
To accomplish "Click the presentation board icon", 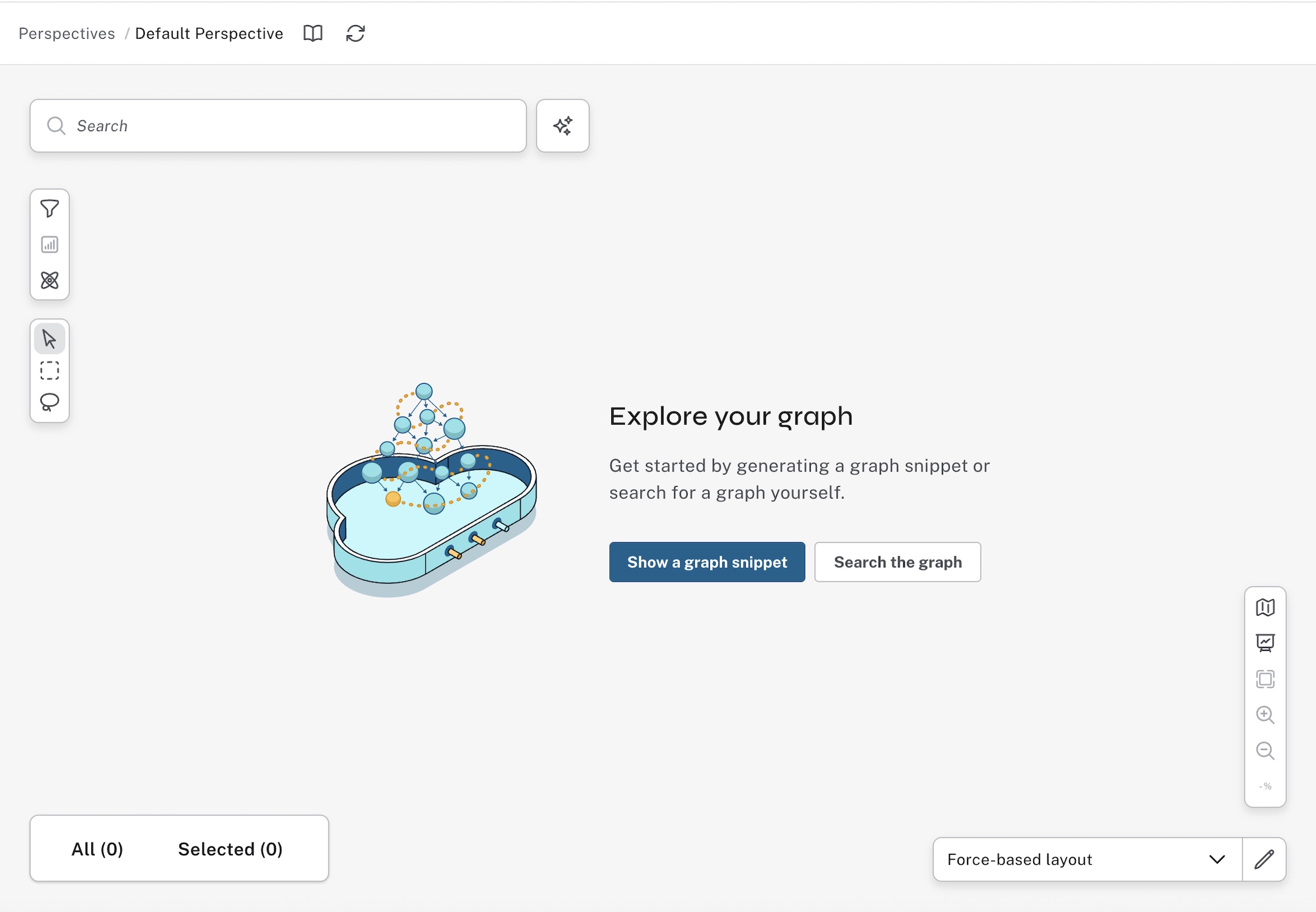I will click(x=1266, y=642).
